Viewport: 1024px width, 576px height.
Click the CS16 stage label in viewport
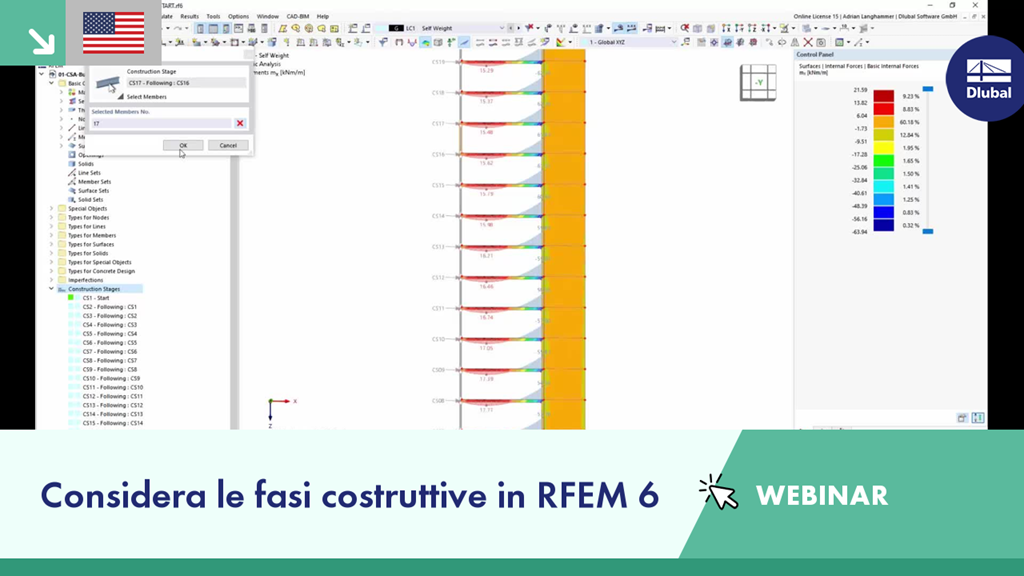click(x=438, y=155)
